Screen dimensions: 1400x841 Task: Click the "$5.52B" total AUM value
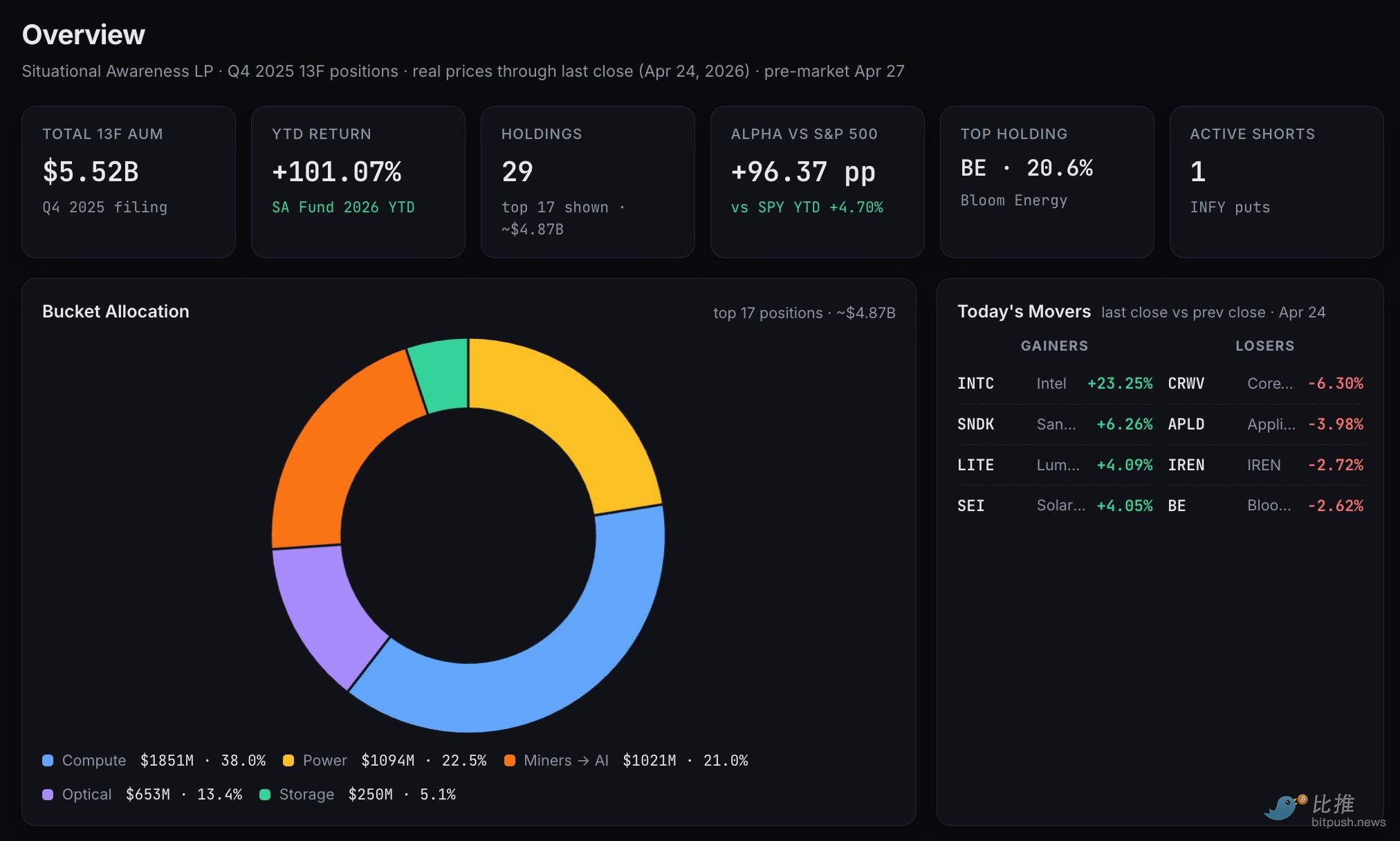[91, 172]
